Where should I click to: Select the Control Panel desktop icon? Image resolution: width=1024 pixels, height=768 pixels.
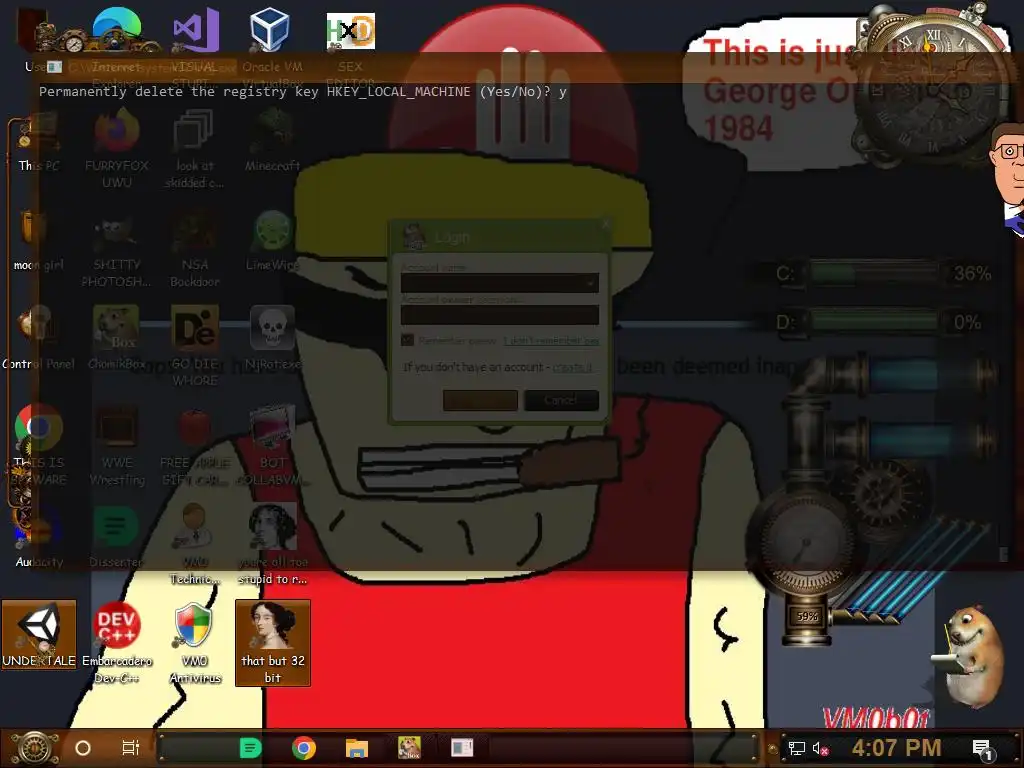pyautogui.click(x=39, y=327)
